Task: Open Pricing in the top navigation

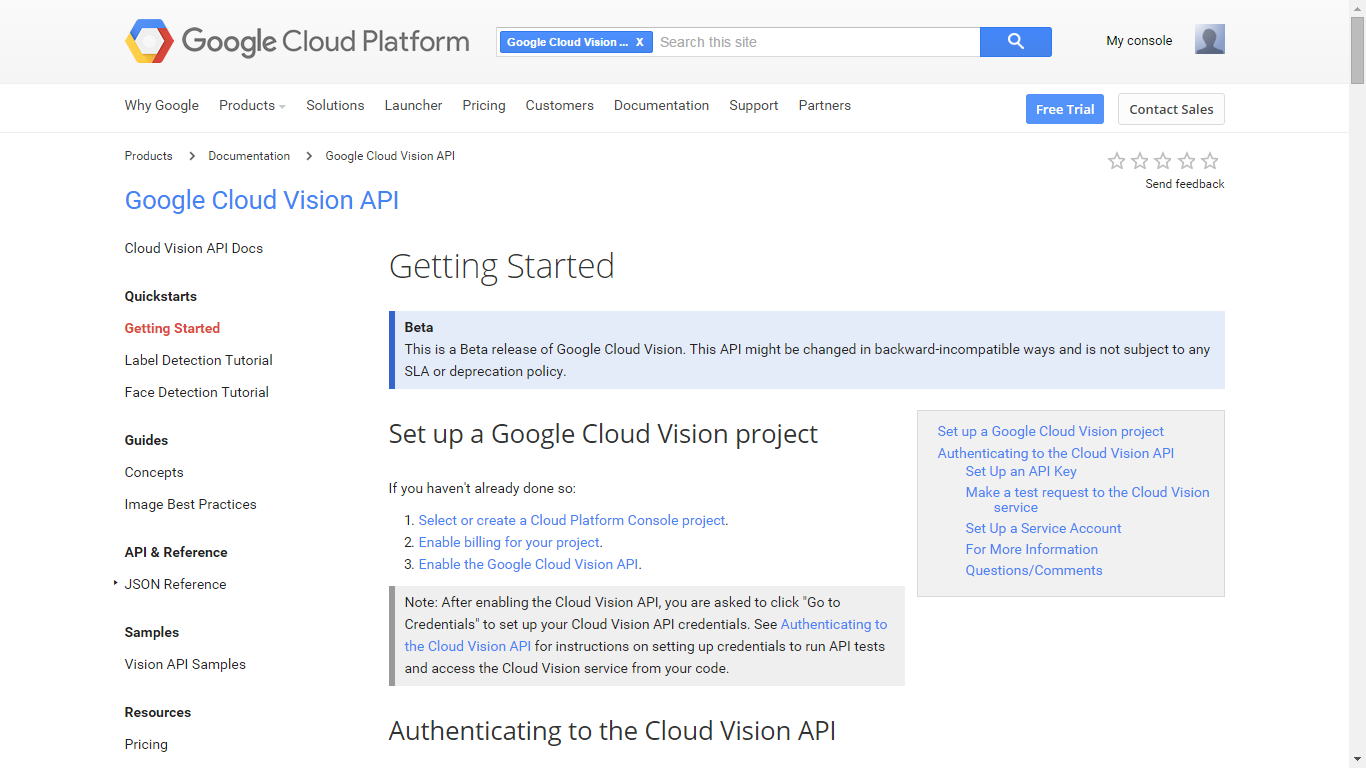Action: tap(484, 105)
